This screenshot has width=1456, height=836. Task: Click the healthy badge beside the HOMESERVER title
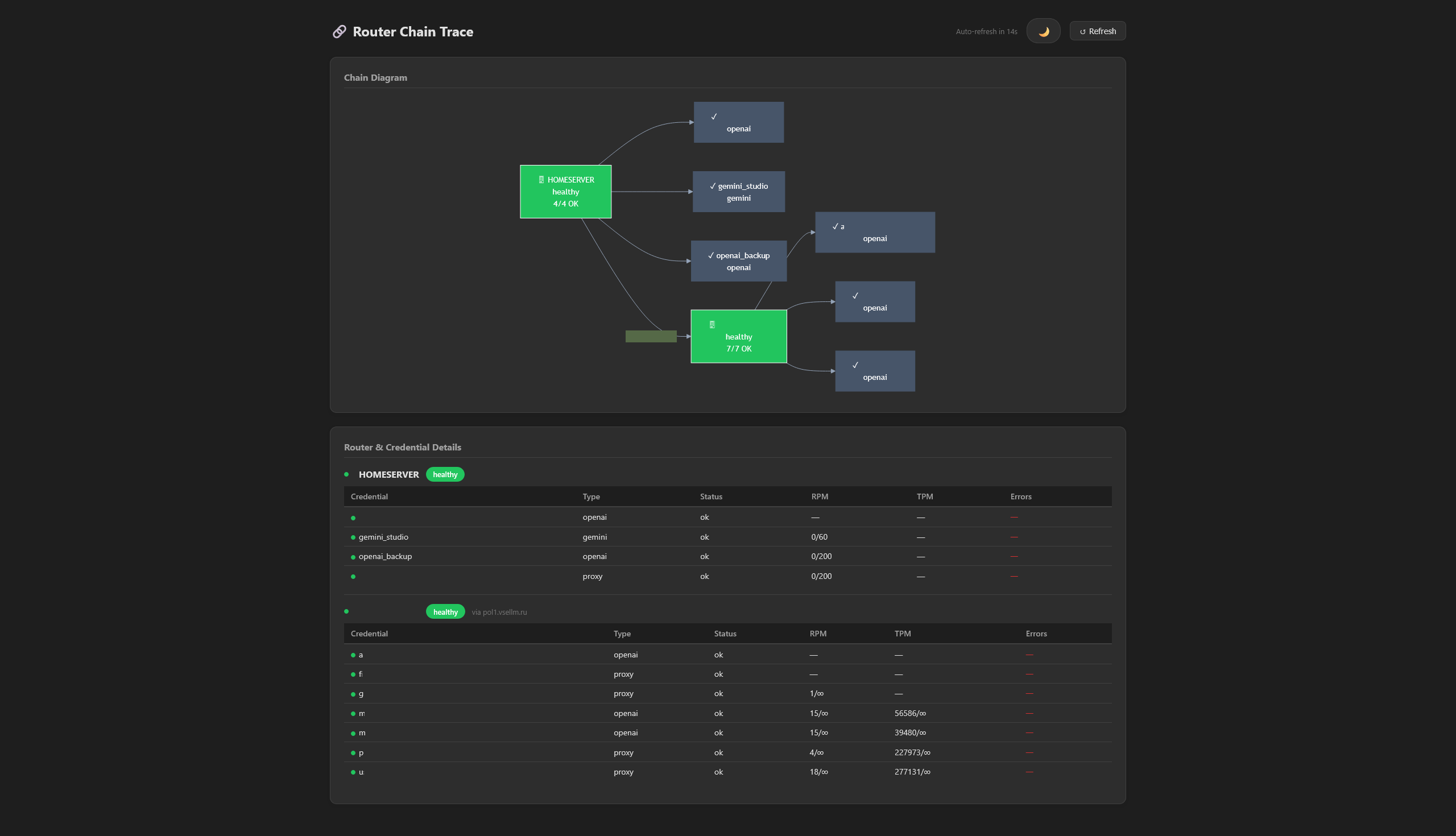tap(445, 474)
